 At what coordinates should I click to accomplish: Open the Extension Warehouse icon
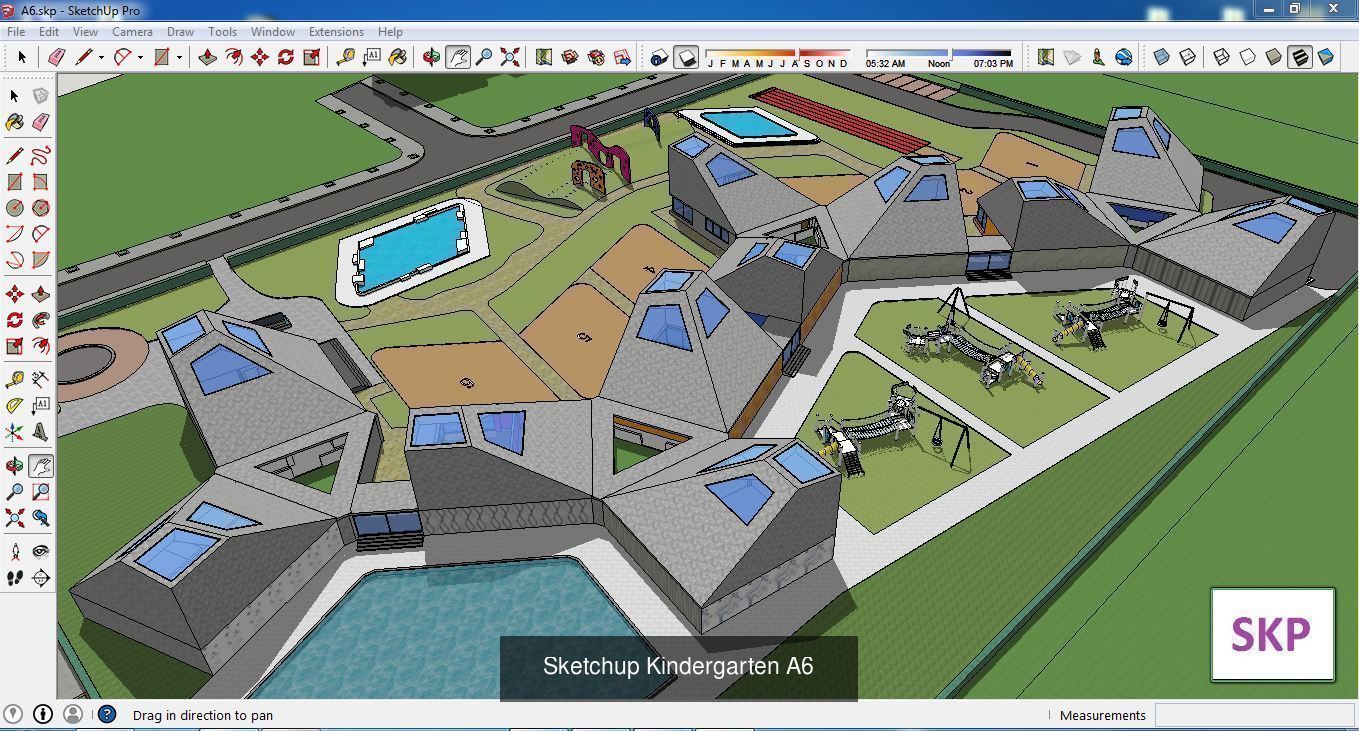596,57
